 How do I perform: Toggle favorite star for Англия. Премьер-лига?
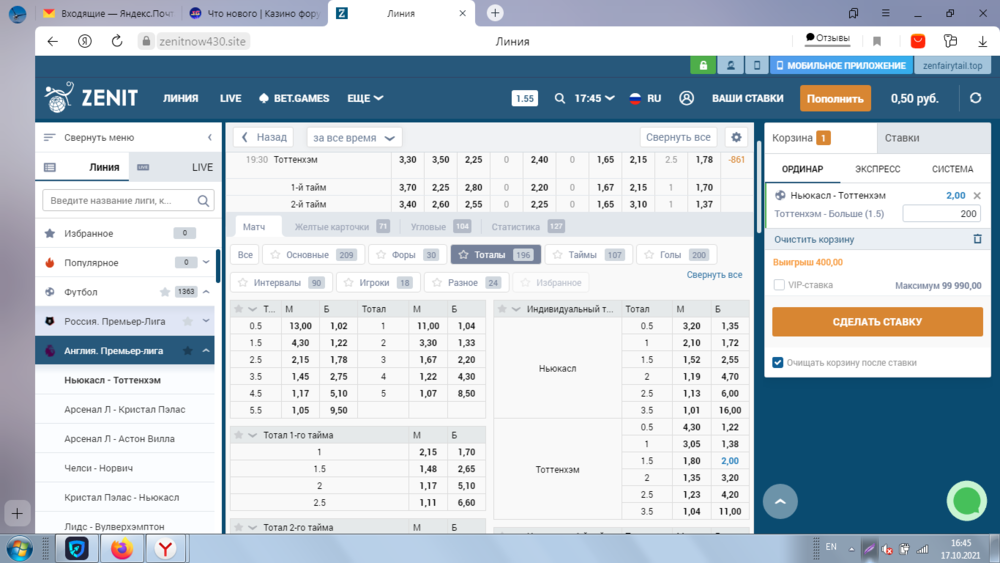[188, 351]
